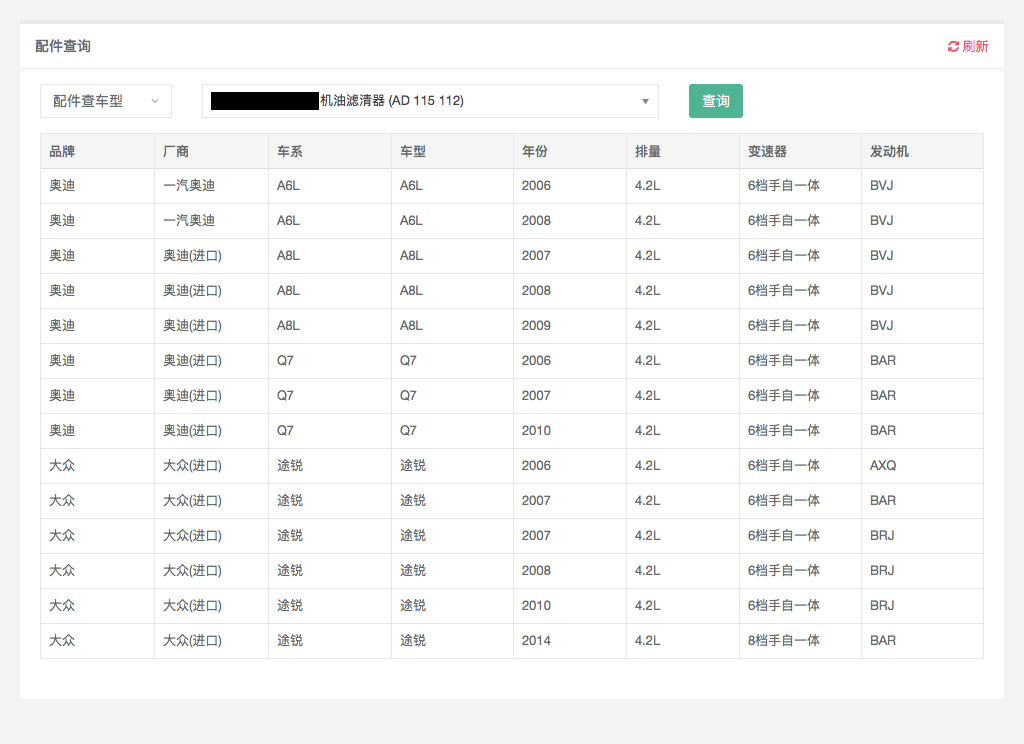Click the green 查询 button

[x=716, y=101]
